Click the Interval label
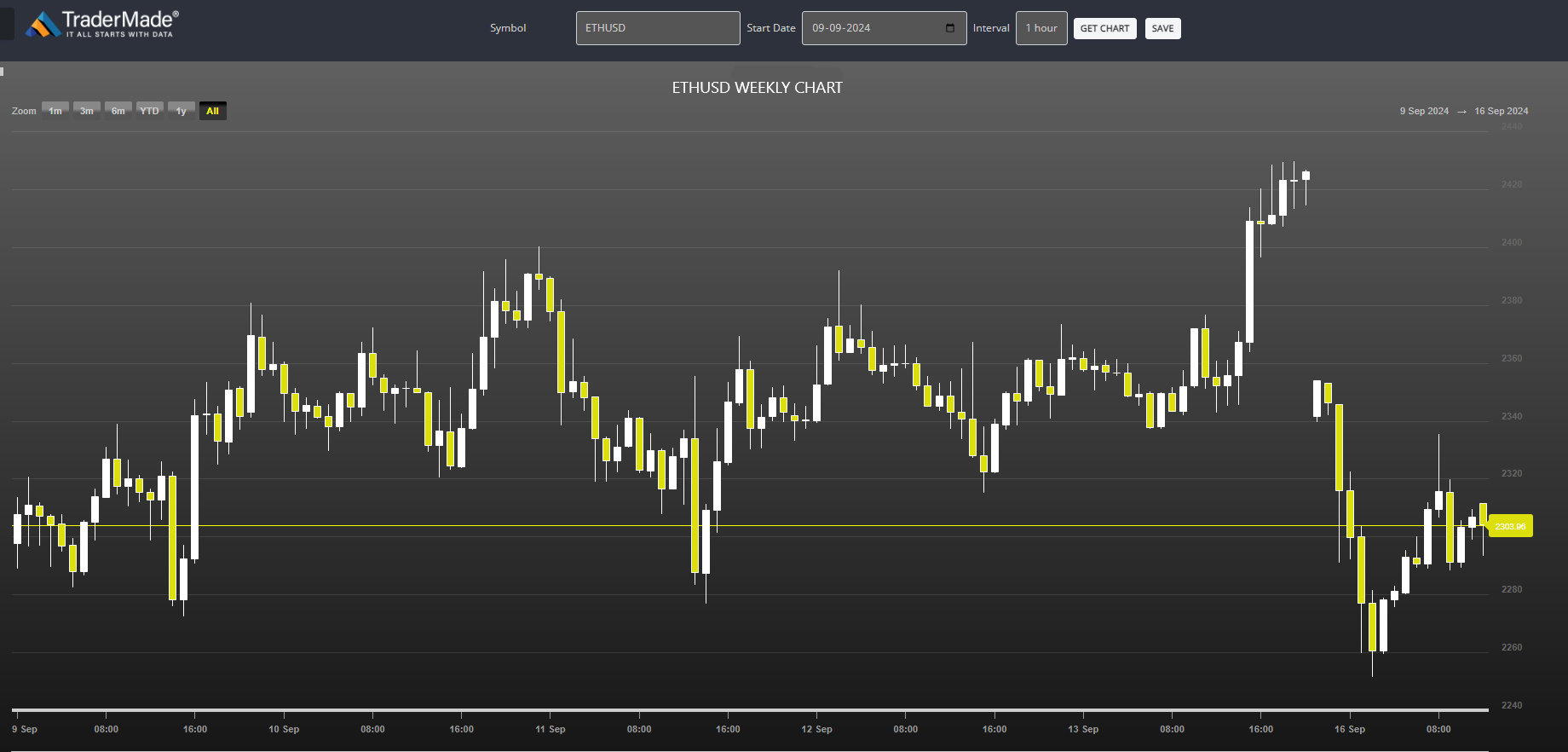The height and width of the screenshot is (752, 1568). (991, 28)
